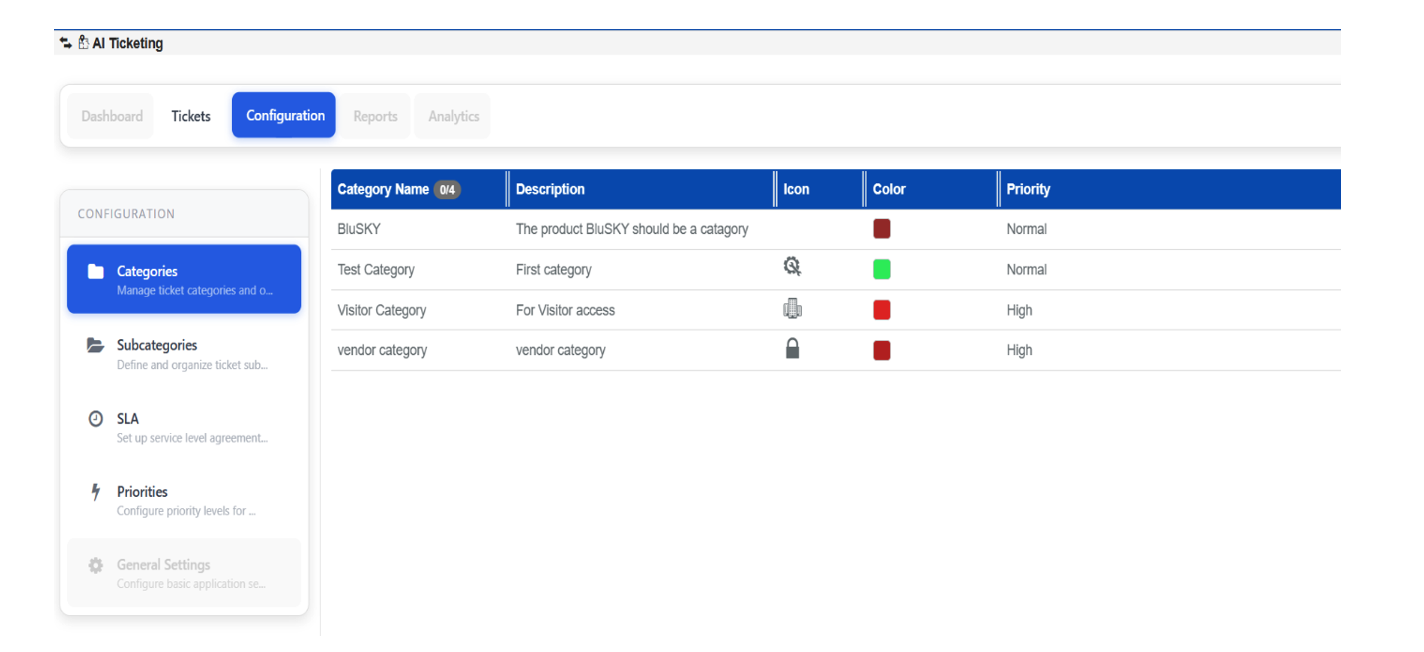Viewport: 1424px width, 652px height.
Task: Select the Configuration tab
Action: pyautogui.click(x=285, y=116)
